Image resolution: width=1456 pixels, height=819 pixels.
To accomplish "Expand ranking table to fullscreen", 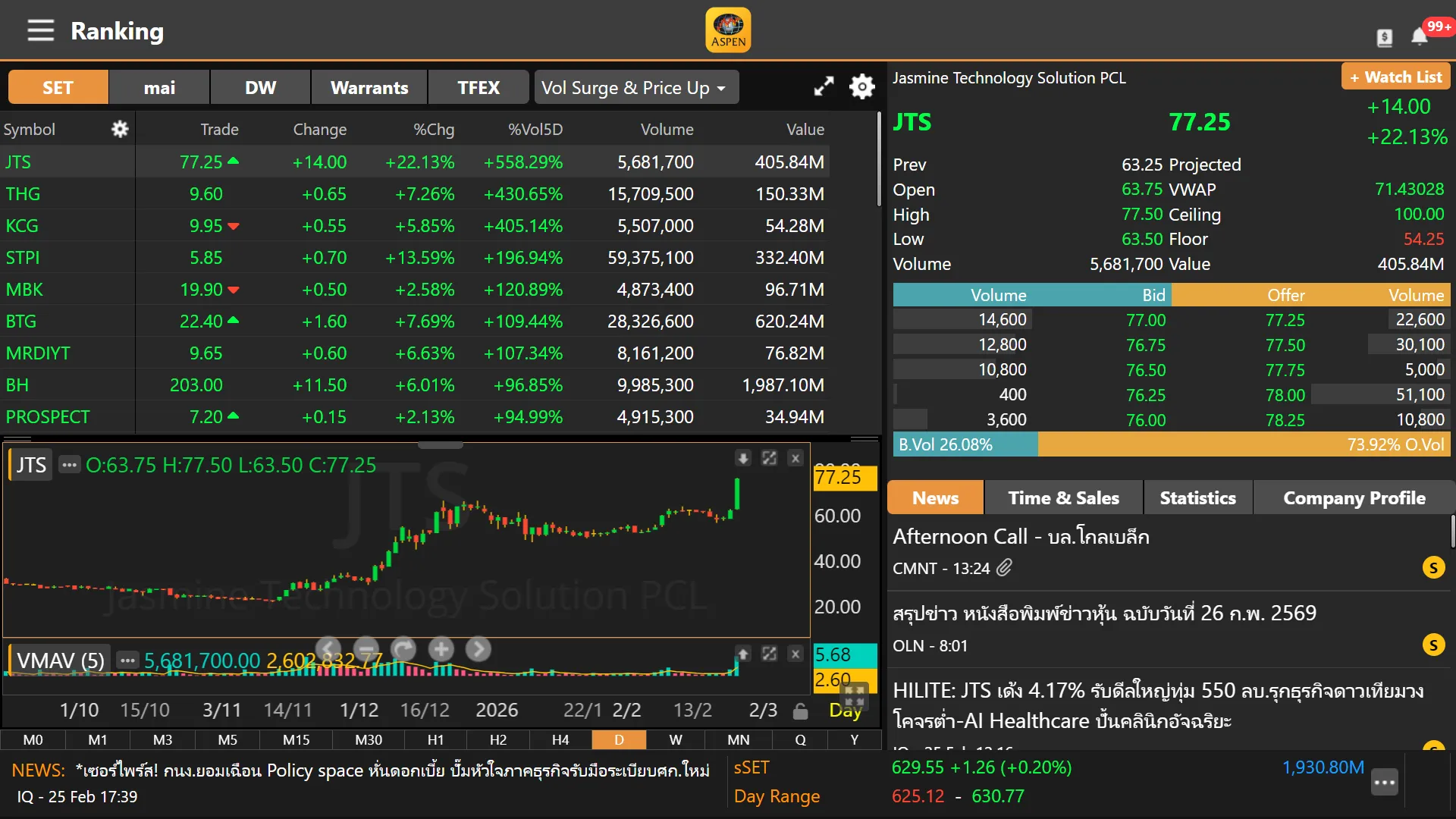I will click(x=824, y=86).
